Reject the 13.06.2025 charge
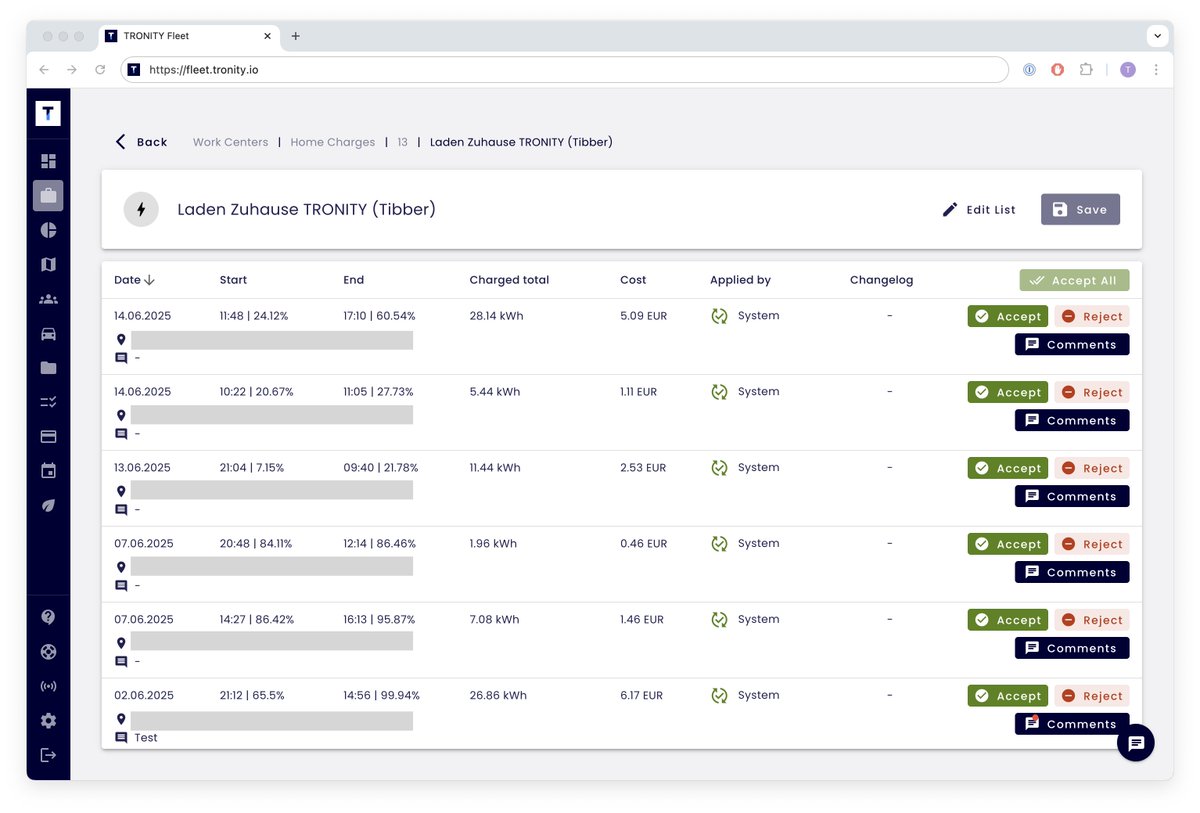 pos(1091,468)
